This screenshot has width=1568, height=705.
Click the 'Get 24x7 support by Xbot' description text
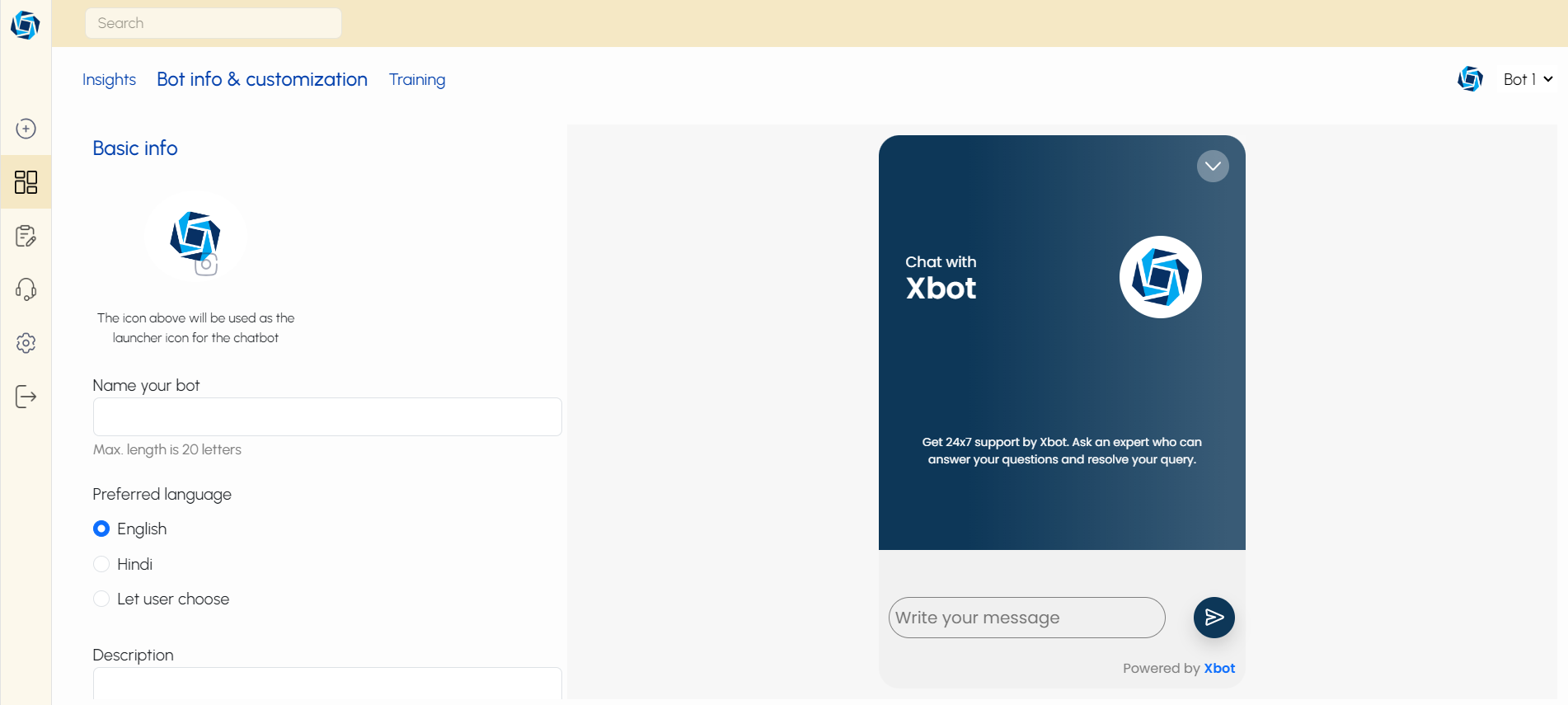point(1062,451)
